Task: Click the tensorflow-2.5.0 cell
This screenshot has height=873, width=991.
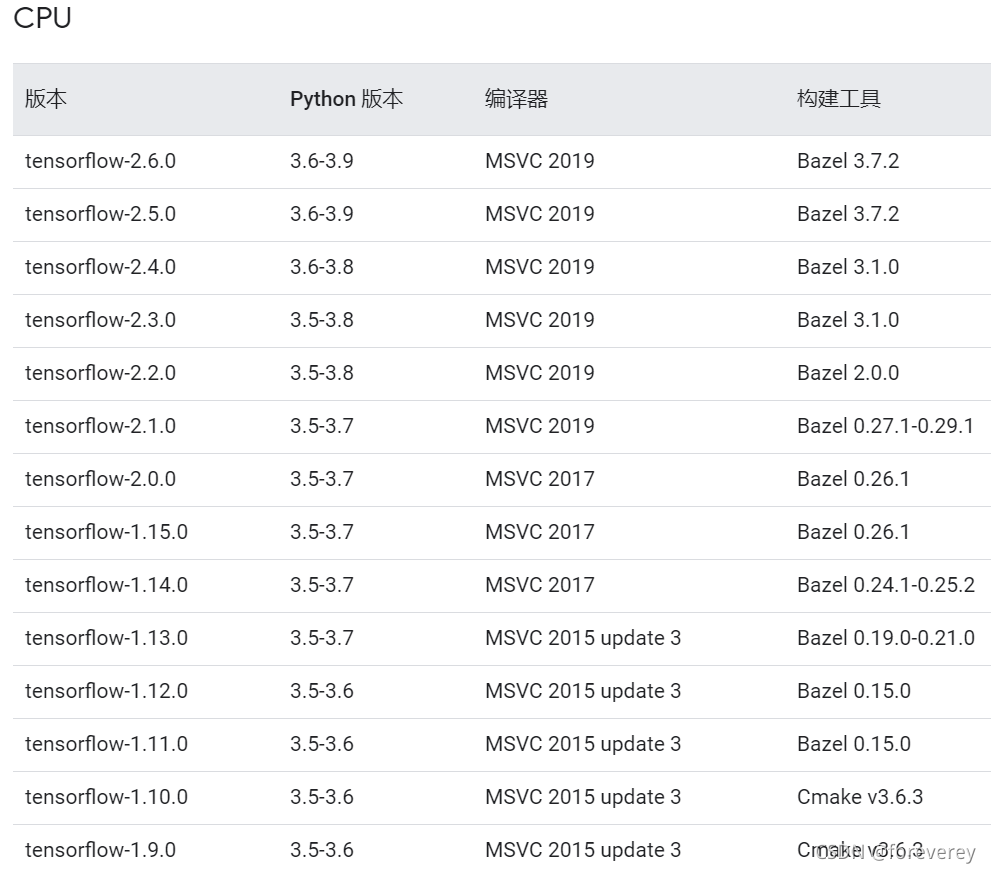Action: (100, 214)
